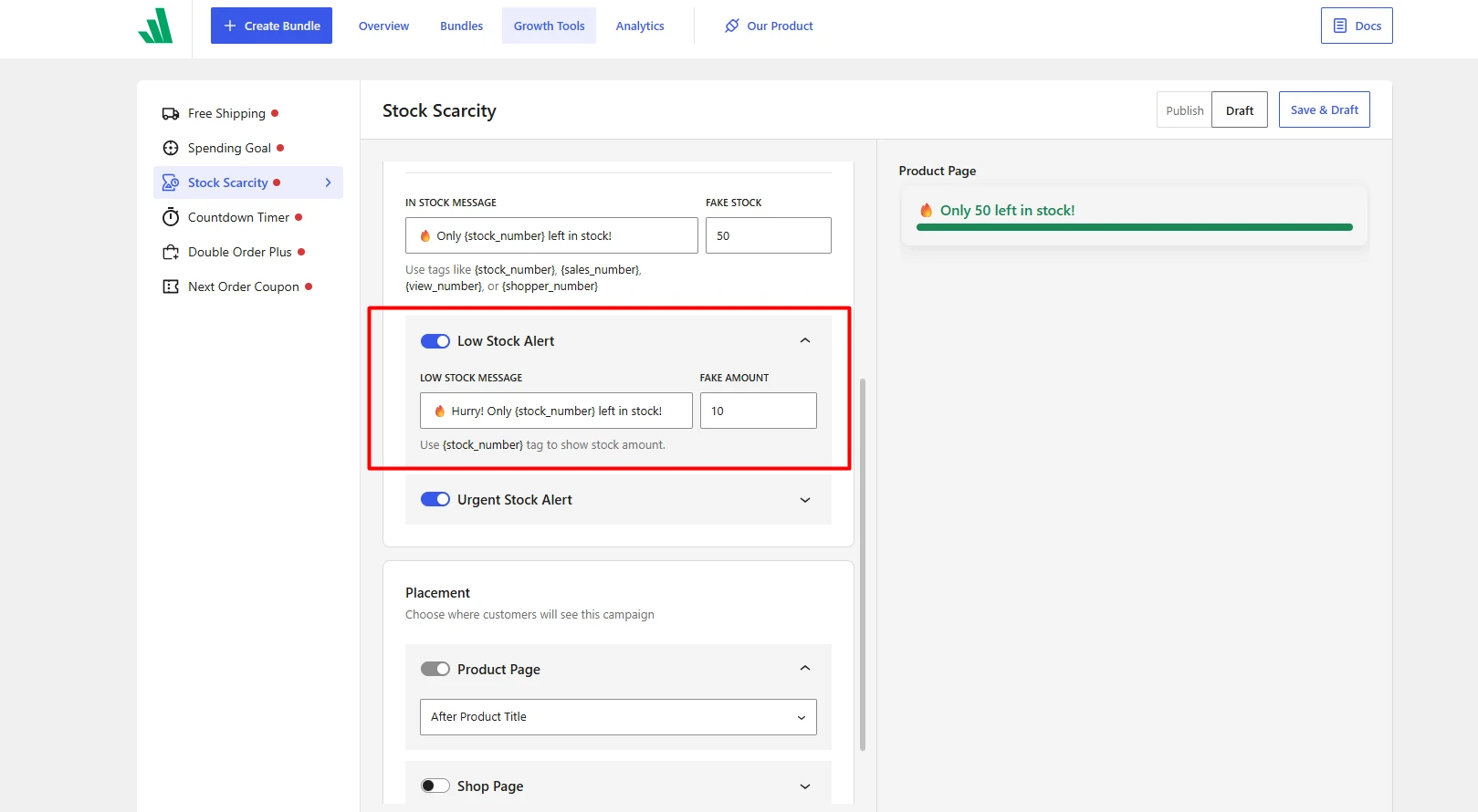The height and width of the screenshot is (812, 1478).
Task: Expand the Urgent Stock Alert section chevron
Action: click(x=805, y=500)
